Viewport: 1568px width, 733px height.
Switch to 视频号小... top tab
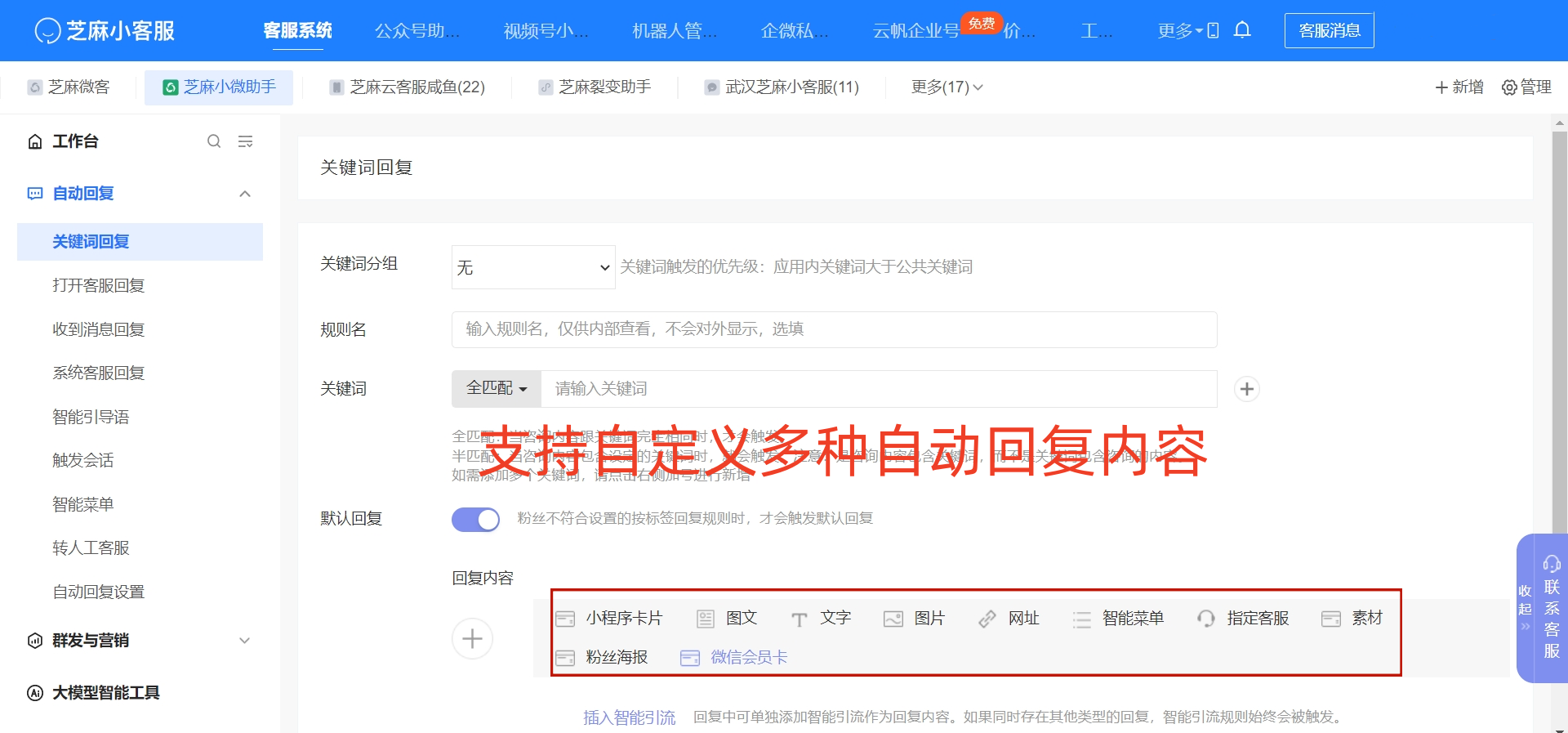tap(546, 31)
